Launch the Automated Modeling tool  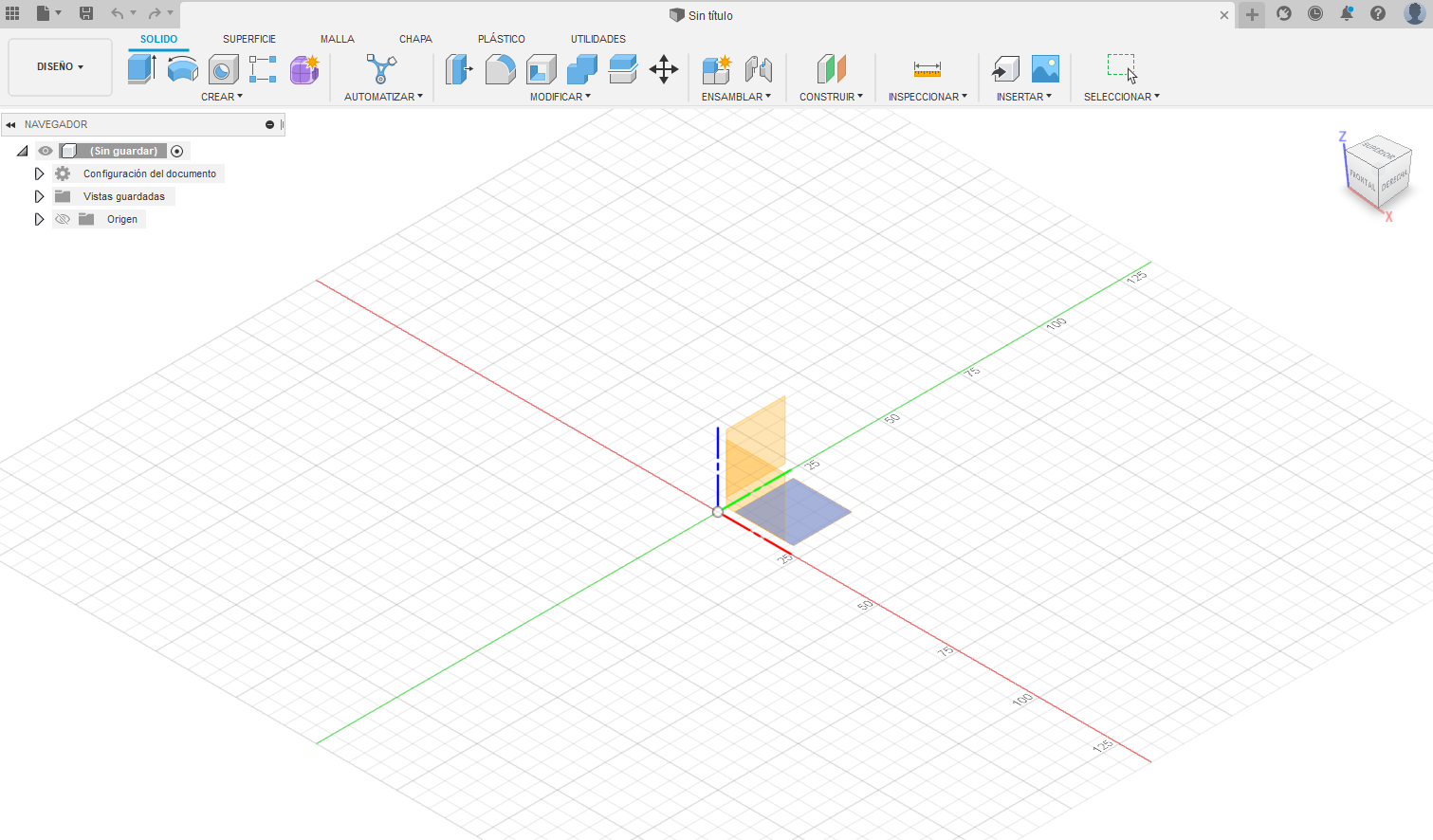[x=381, y=69]
